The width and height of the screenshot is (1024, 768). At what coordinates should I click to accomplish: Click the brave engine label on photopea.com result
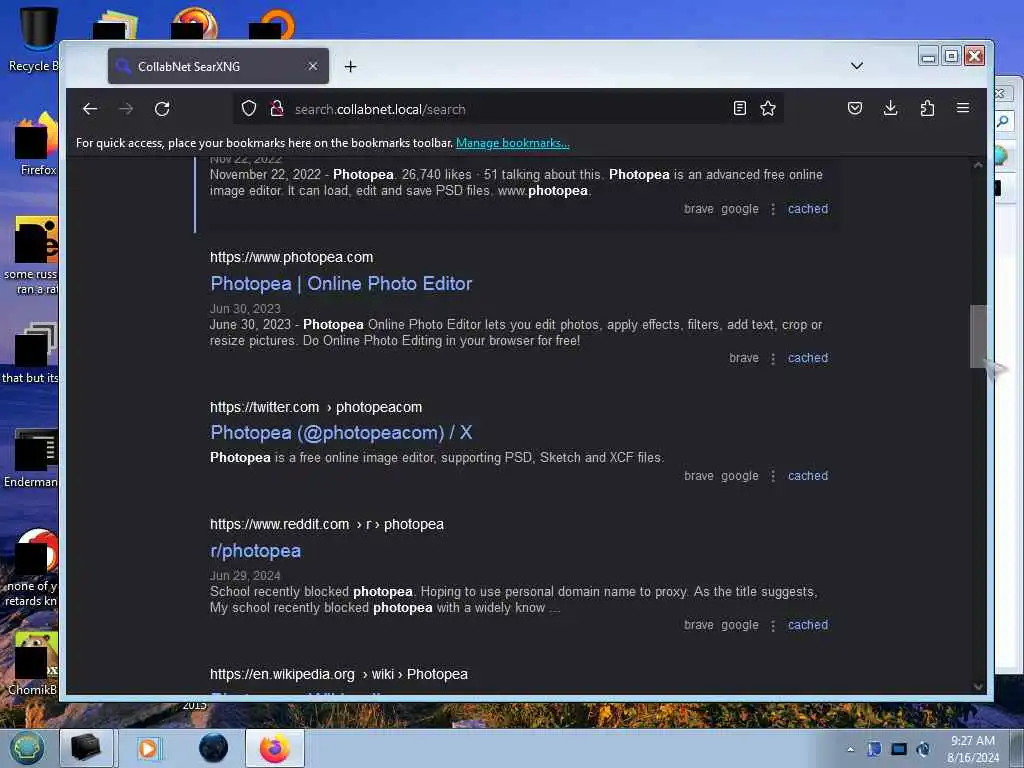744,358
